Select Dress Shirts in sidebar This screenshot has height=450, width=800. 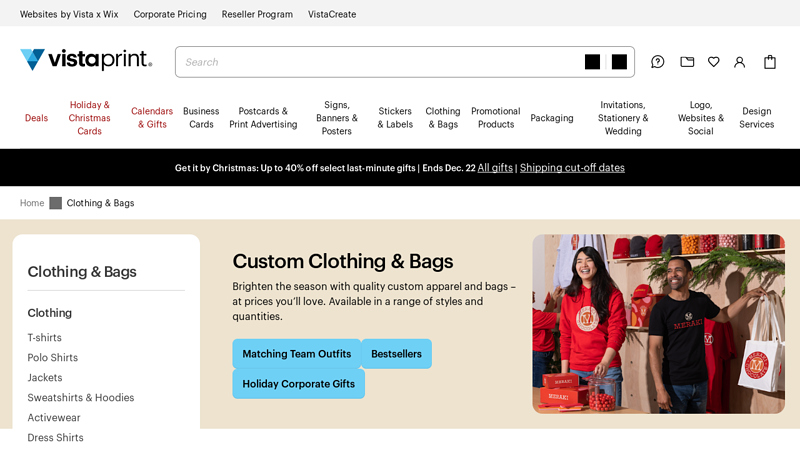pos(55,437)
